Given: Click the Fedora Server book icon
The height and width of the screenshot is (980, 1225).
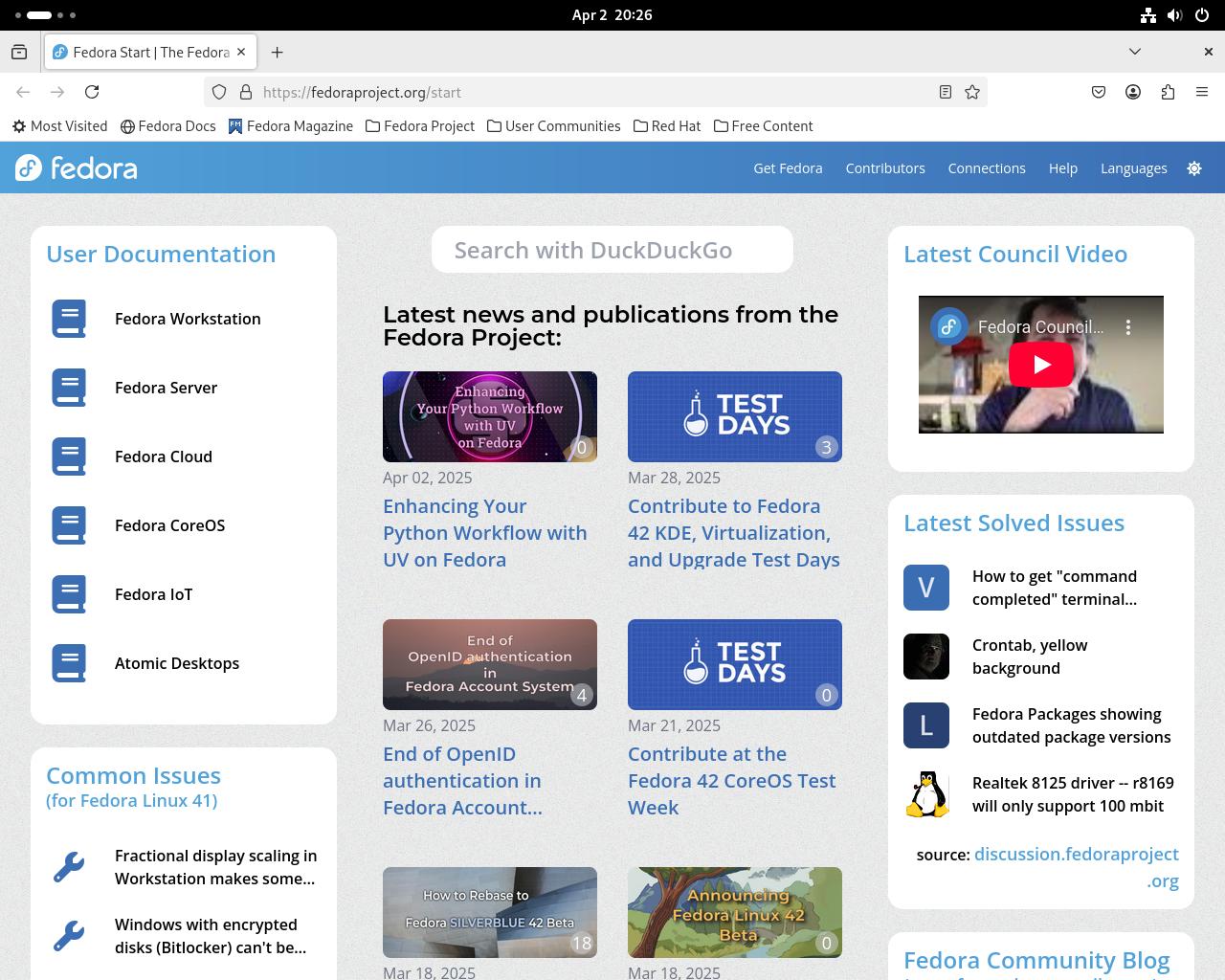Looking at the screenshot, I should [69, 388].
